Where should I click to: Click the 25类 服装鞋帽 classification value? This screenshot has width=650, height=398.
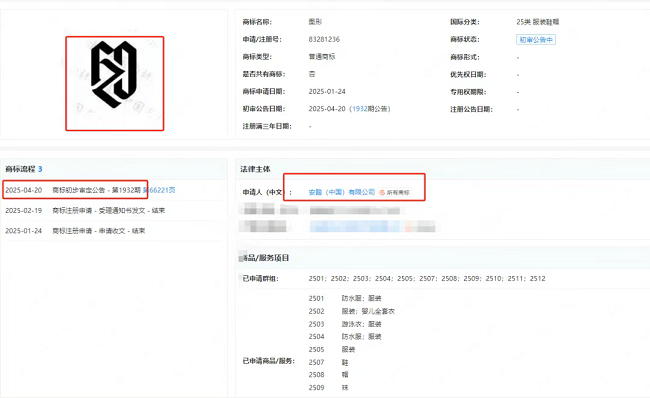point(538,22)
